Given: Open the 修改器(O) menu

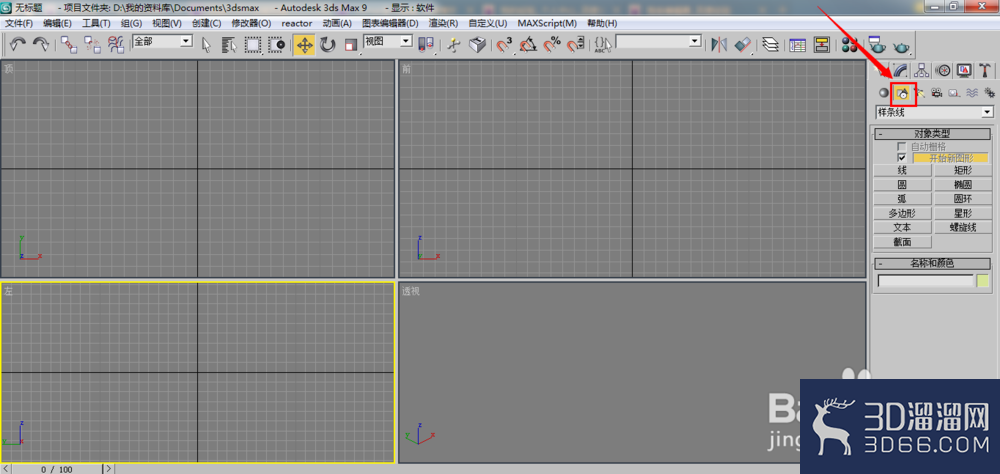Looking at the screenshot, I should [251, 23].
